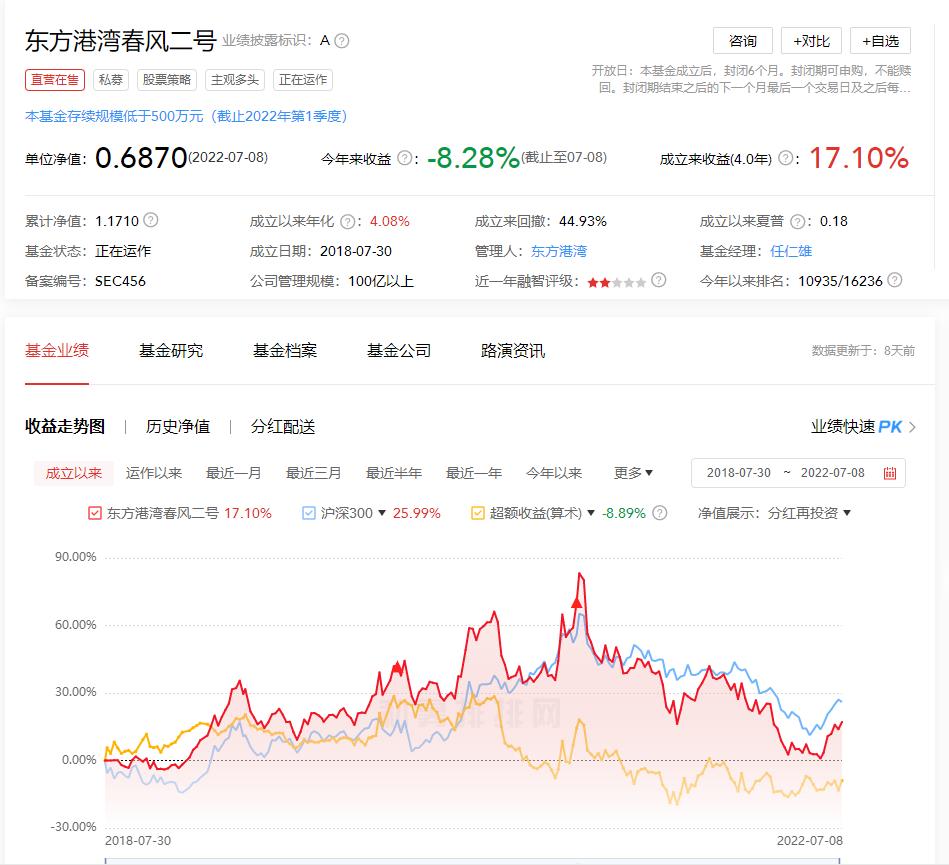Click end date 2022-07-08 in date range

833,473
